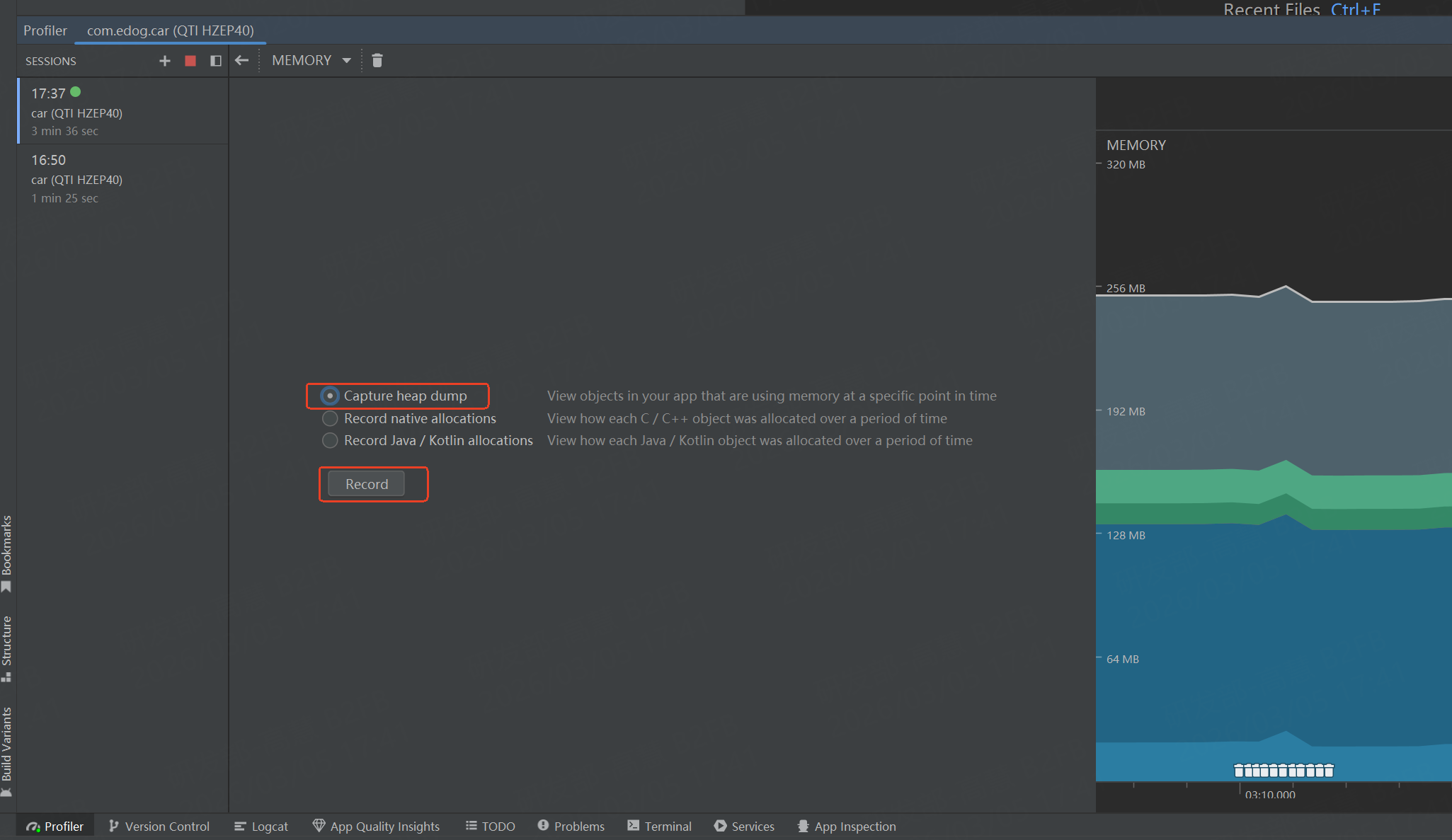Click the Record button

[367, 484]
